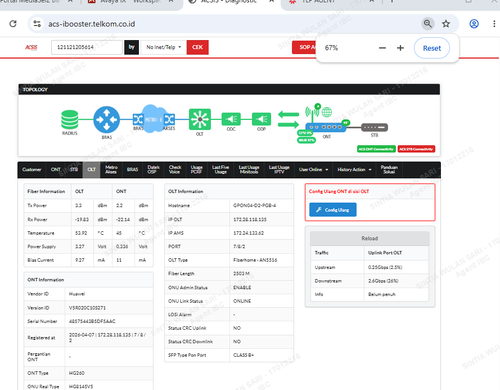The height and width of the screenshot is (390, 500).
Task: Decrease zoom with minus button
Action: [382, 48]
